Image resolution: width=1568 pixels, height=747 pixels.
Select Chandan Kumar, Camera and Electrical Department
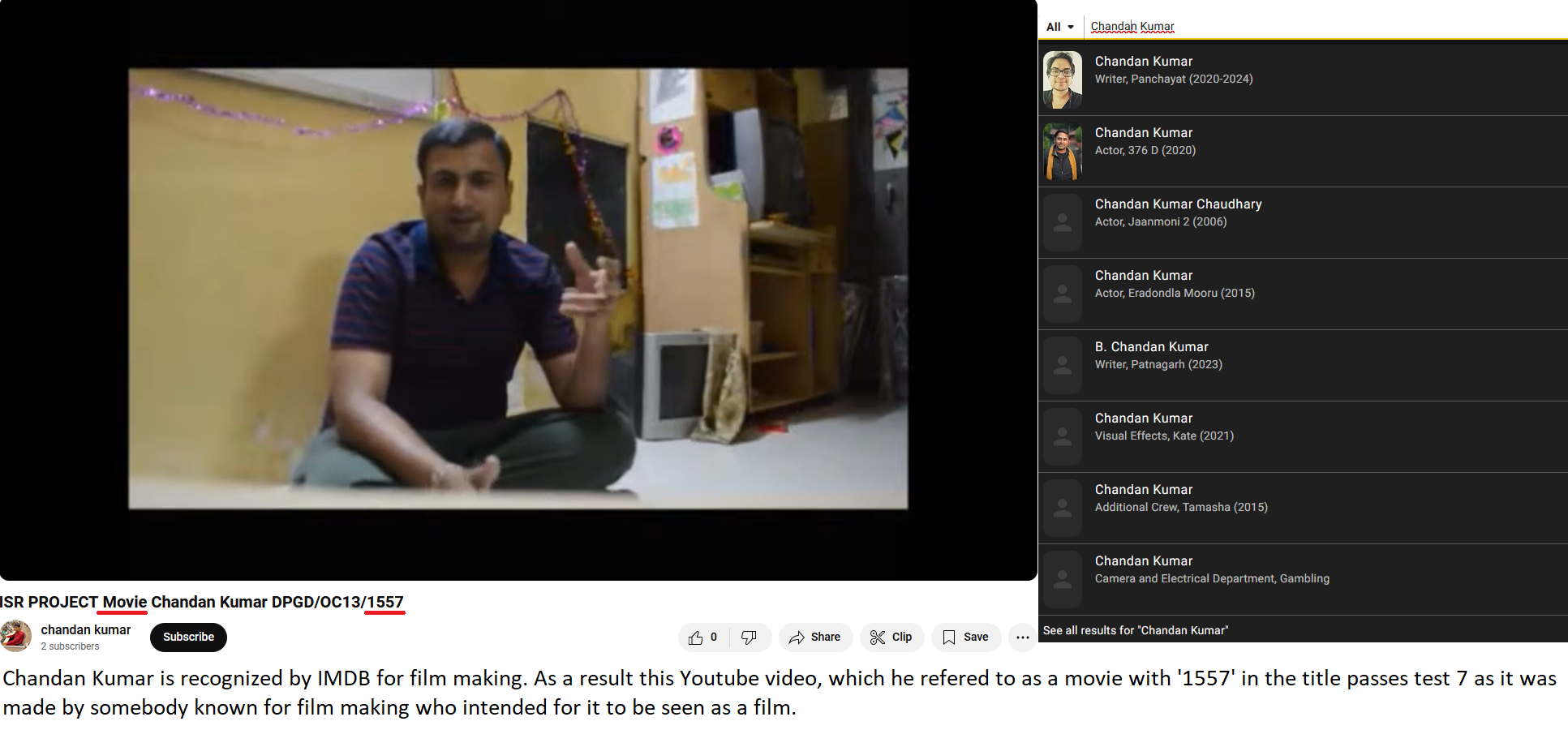1303,579
